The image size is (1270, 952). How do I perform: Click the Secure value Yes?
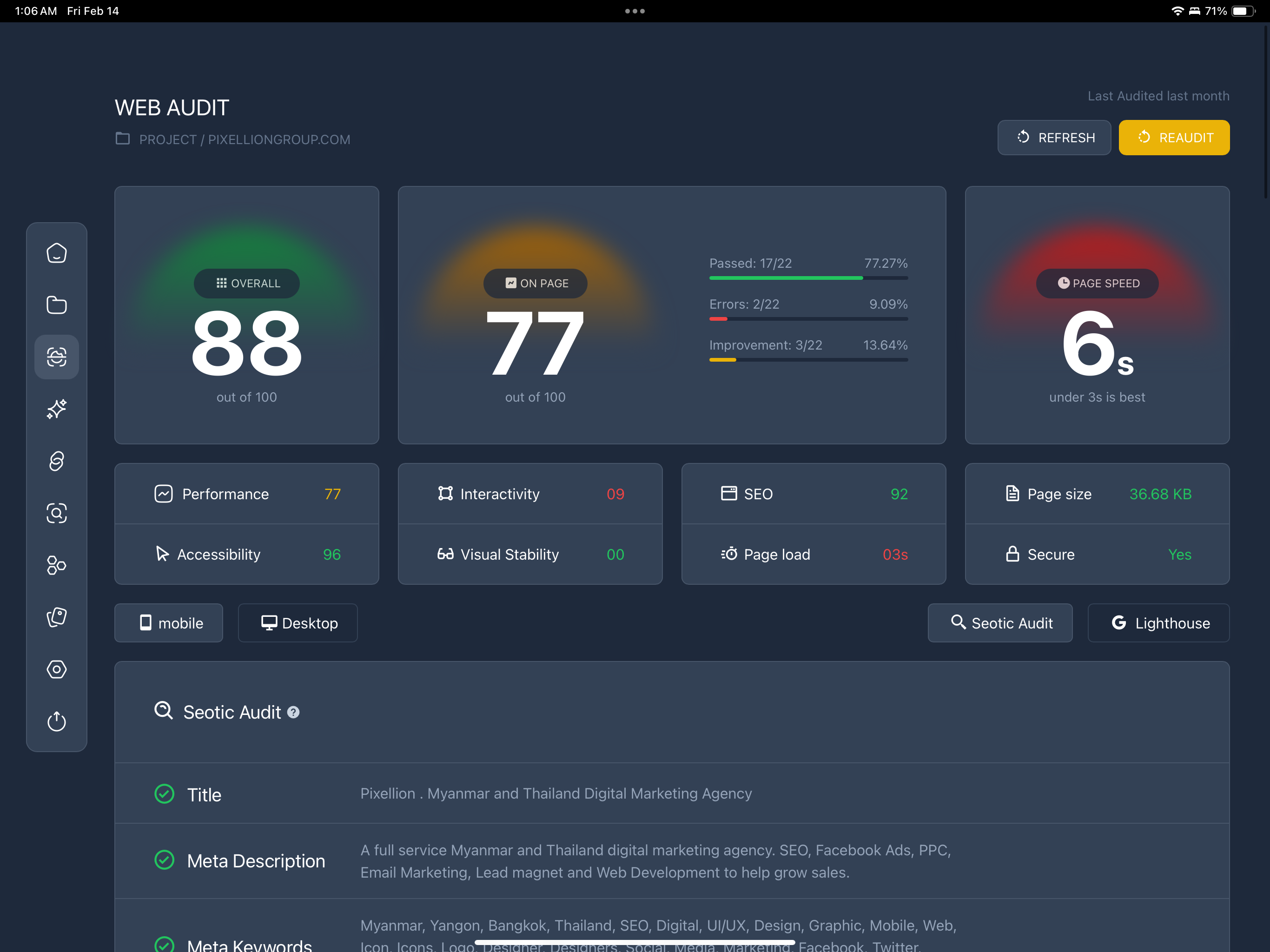[x=1180, y=554]
